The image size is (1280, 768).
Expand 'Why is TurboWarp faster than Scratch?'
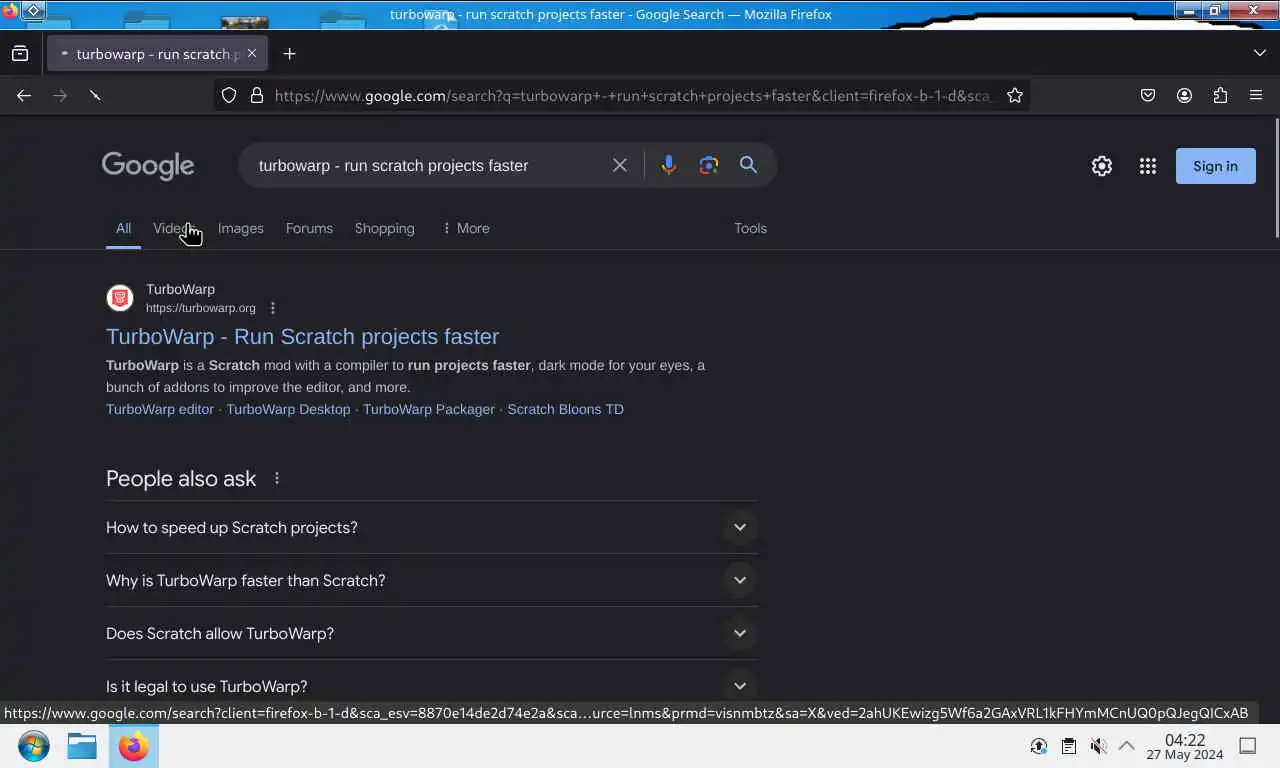pos(432,580)
